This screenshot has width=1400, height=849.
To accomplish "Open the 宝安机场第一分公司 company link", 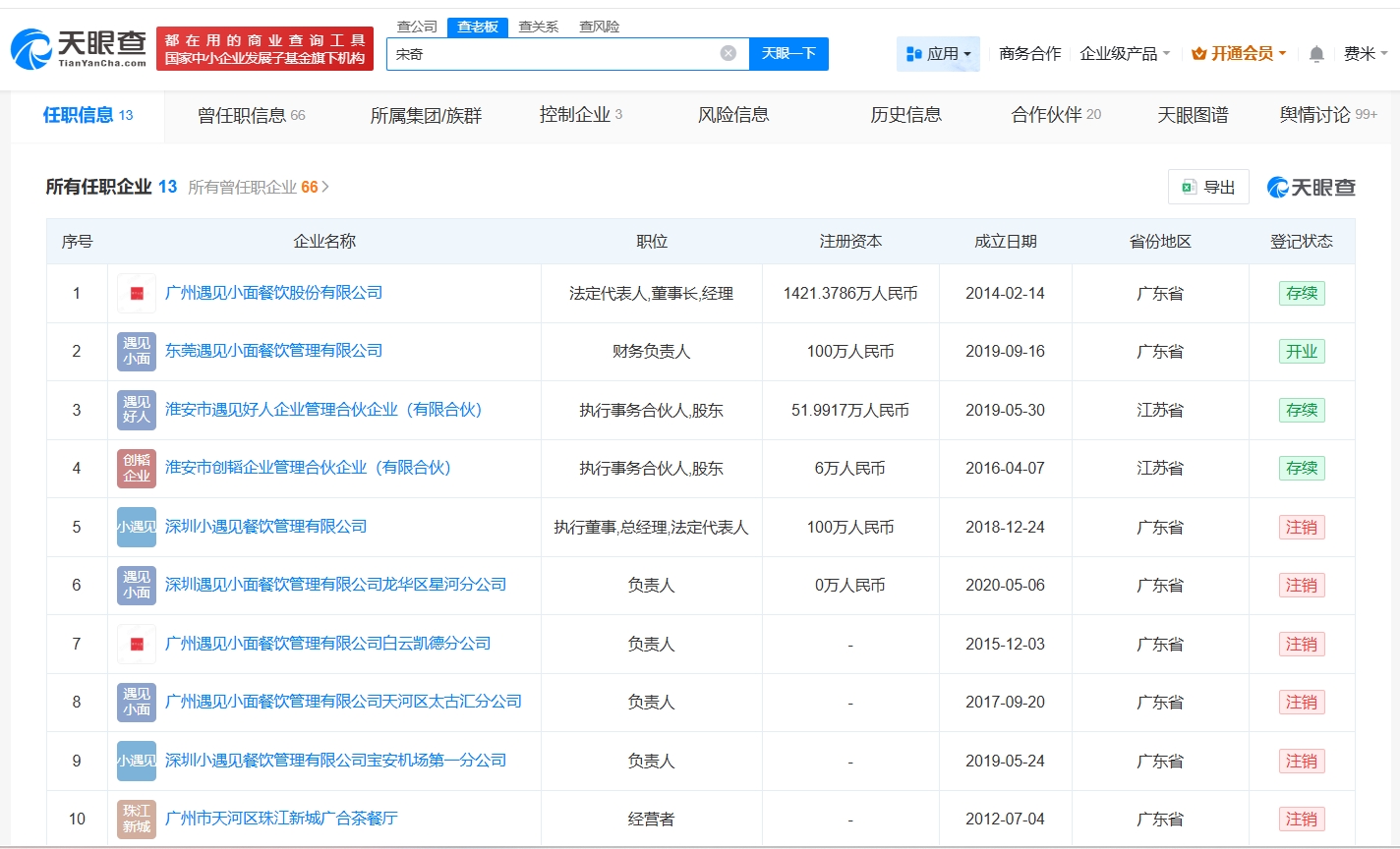I will tap(335, 761).
